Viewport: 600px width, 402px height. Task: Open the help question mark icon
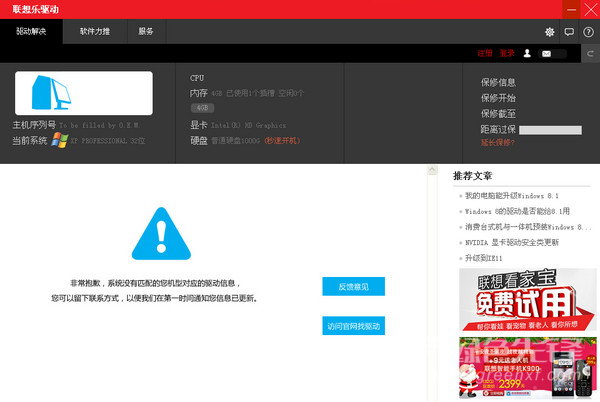click(588, 32)
